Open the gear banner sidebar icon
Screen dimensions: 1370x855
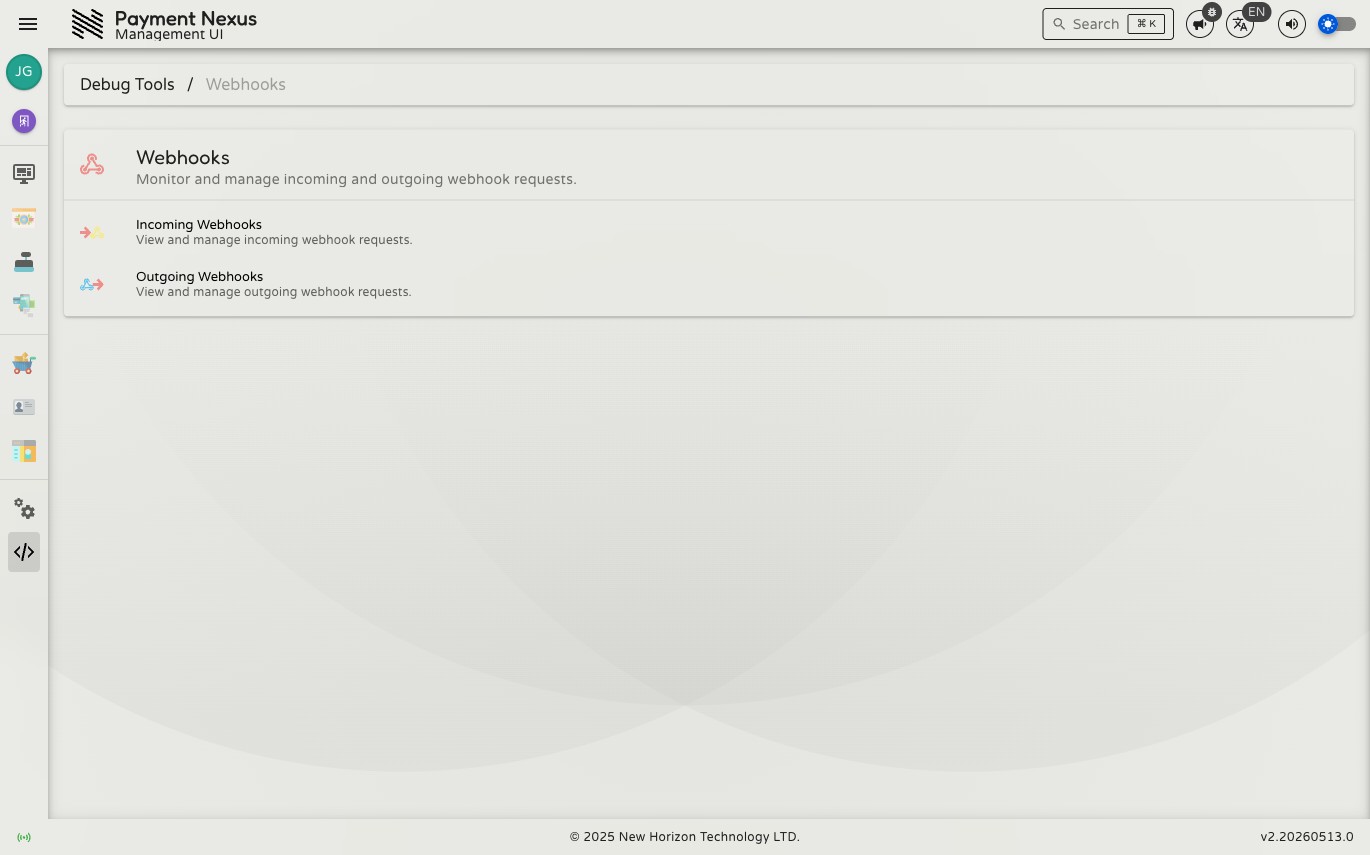[24, 219]
